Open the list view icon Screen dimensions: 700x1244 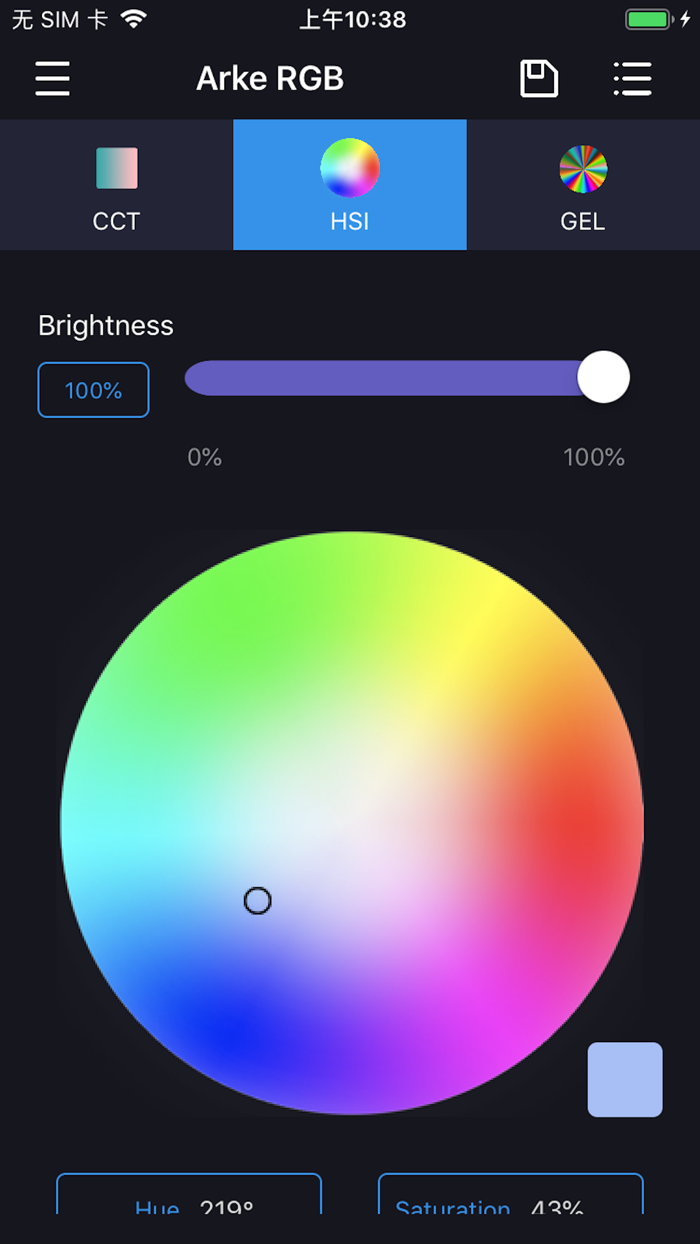(632, 78)
